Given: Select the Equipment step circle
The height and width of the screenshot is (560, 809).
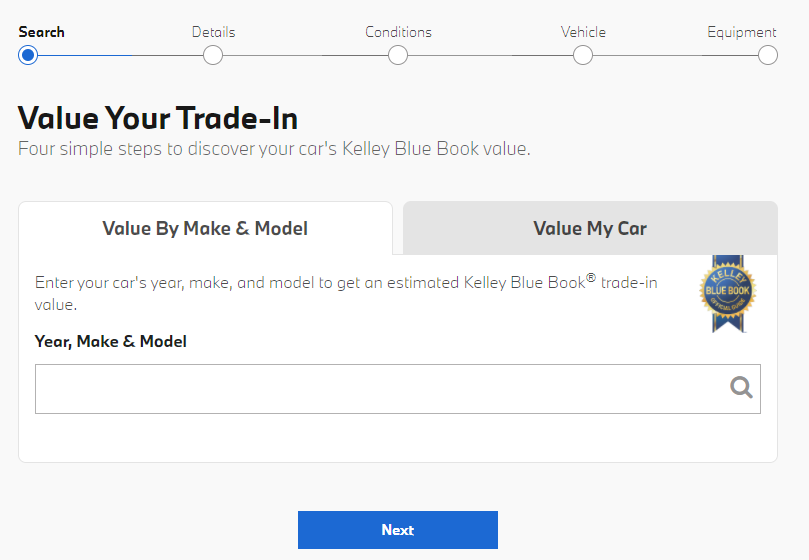Looking at the screenshot, I should pyautogui.click(x=768, y=55).
